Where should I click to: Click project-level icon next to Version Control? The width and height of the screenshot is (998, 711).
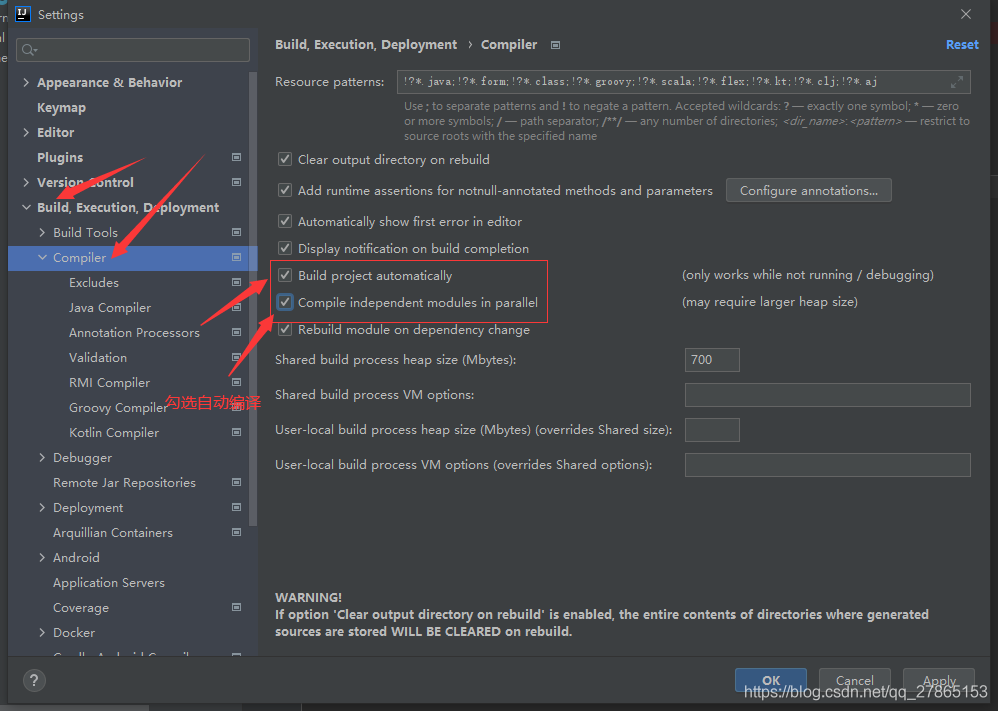(x=236, y=182)
